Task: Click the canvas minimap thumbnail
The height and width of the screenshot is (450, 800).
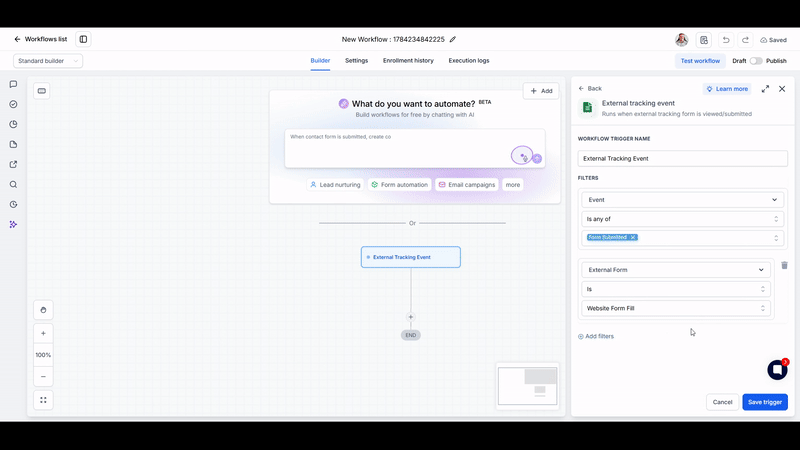Action: click(528, 386)
